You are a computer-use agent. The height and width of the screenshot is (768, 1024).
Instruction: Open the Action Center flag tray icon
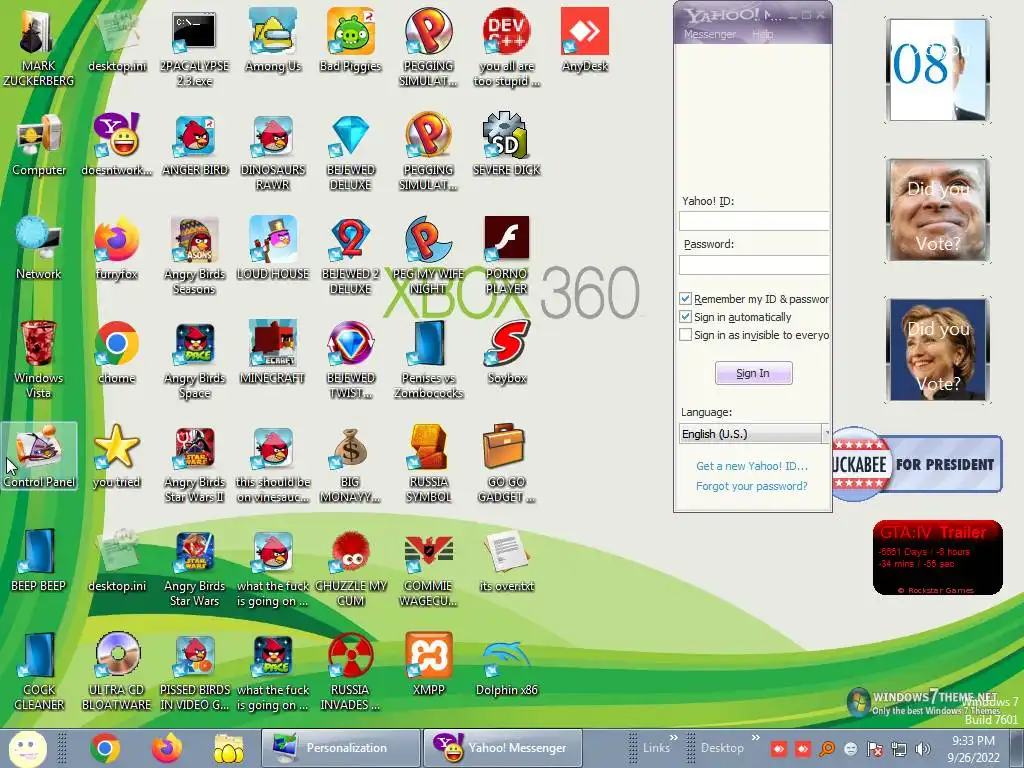[874, 748]
